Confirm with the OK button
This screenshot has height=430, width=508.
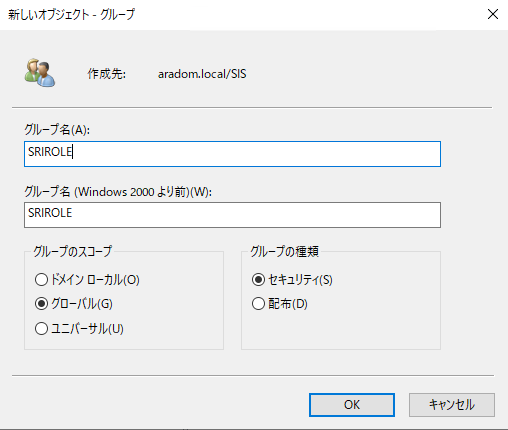[x=352, y=405]
